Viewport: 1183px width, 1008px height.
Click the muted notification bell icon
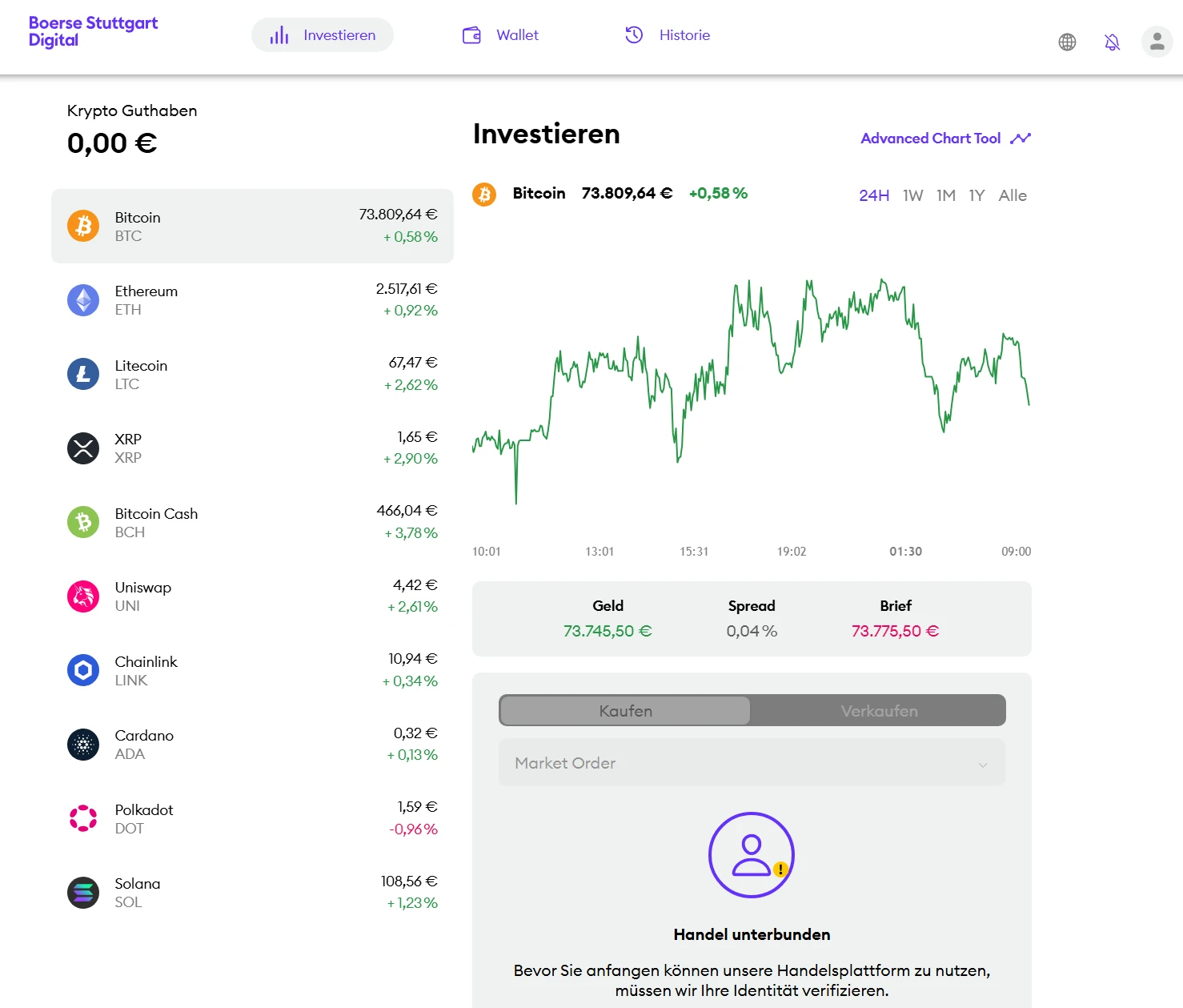click(x=1112, y=42)
